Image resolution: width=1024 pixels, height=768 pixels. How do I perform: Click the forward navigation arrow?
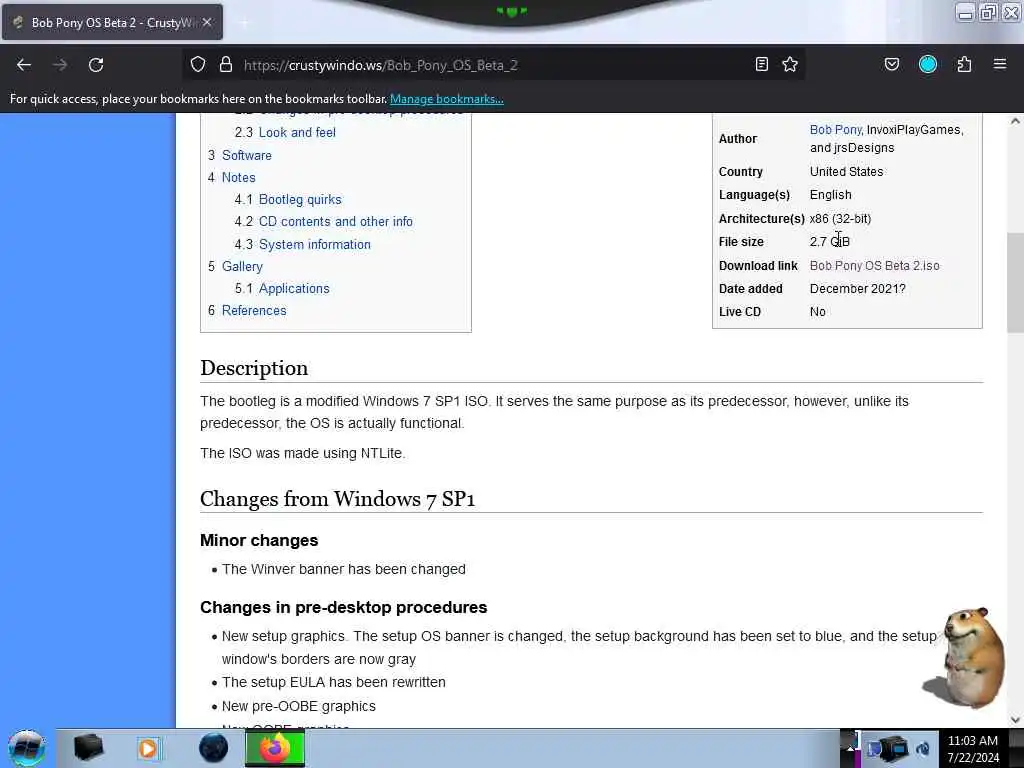click(x=60, y=65)
